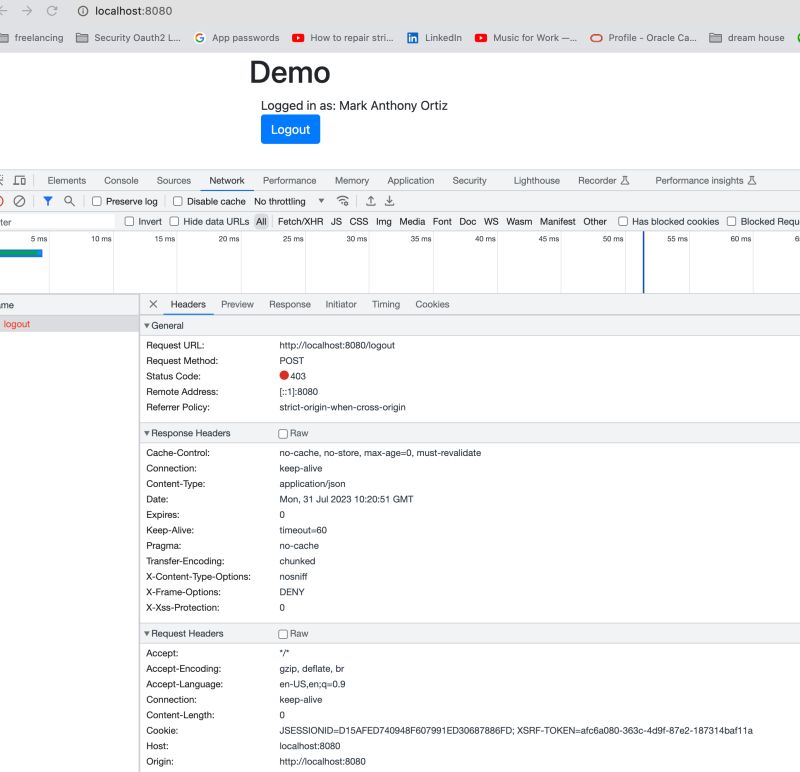Open the Timing tab for the request
The image size is (800, 772).
(385, 304)
